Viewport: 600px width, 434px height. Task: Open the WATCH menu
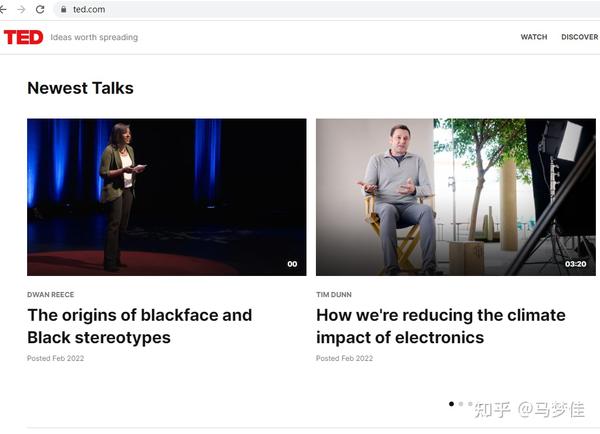click(x=533, y=37)
